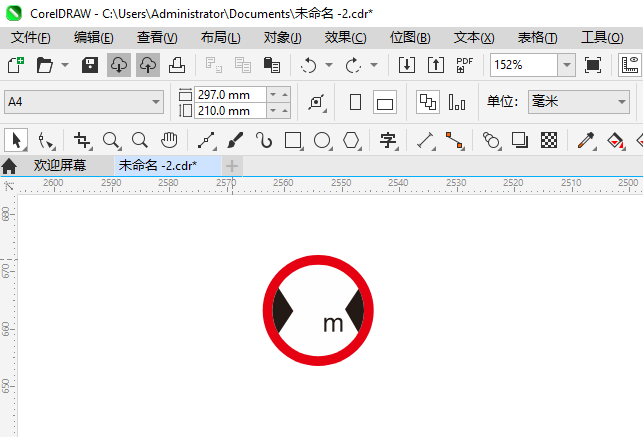This screenshot has height=437, width=643.
Task: Click the cloud download icon
Action: point(119,65)
